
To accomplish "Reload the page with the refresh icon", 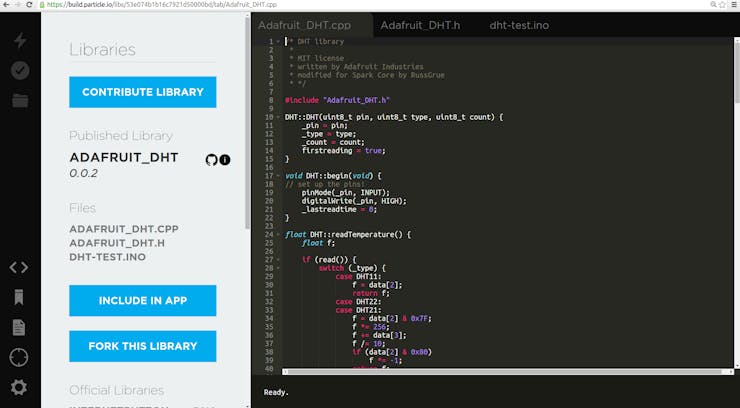I will pos(29,5).
